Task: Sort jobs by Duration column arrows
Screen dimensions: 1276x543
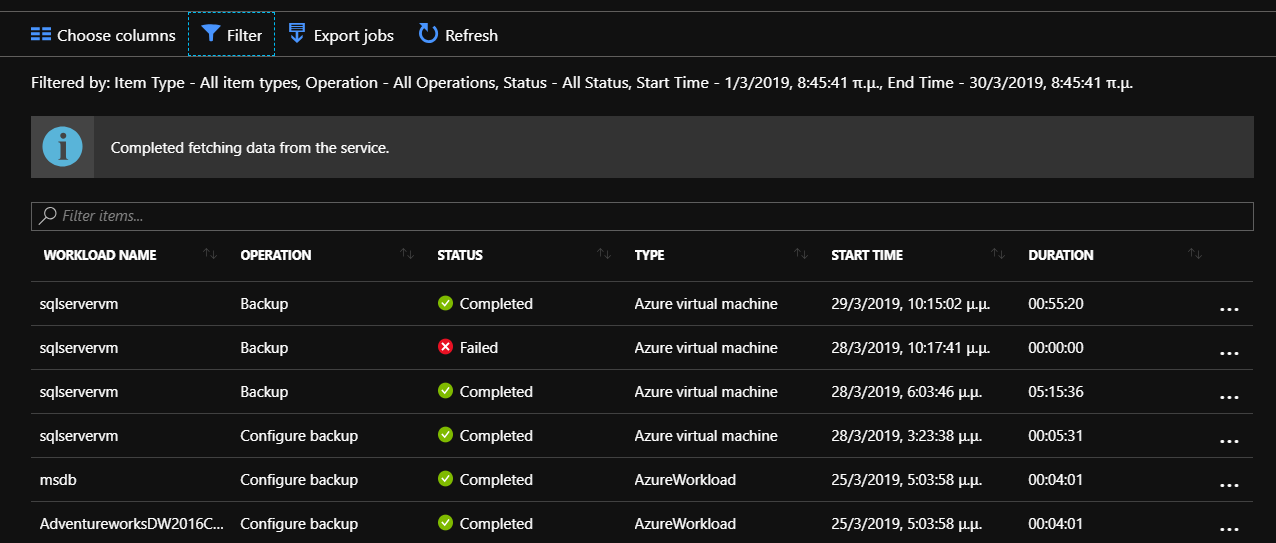Action: pos(1195,255)
